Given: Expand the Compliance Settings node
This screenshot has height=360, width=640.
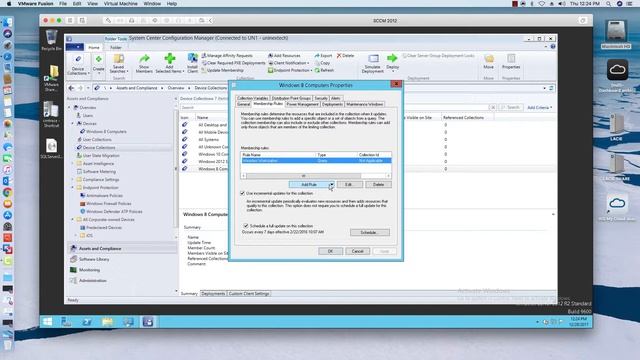Looking at the screenshot, I should (x=73, y=179).
